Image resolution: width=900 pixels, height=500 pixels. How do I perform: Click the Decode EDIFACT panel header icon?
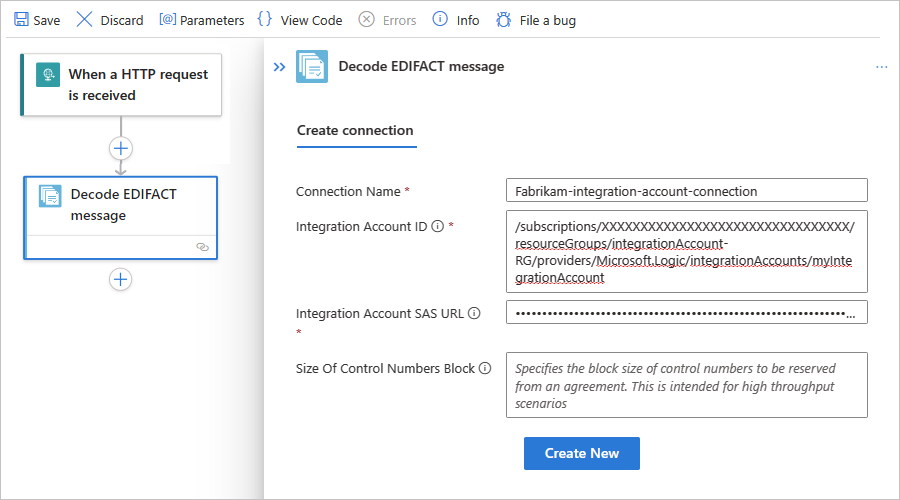312,67
